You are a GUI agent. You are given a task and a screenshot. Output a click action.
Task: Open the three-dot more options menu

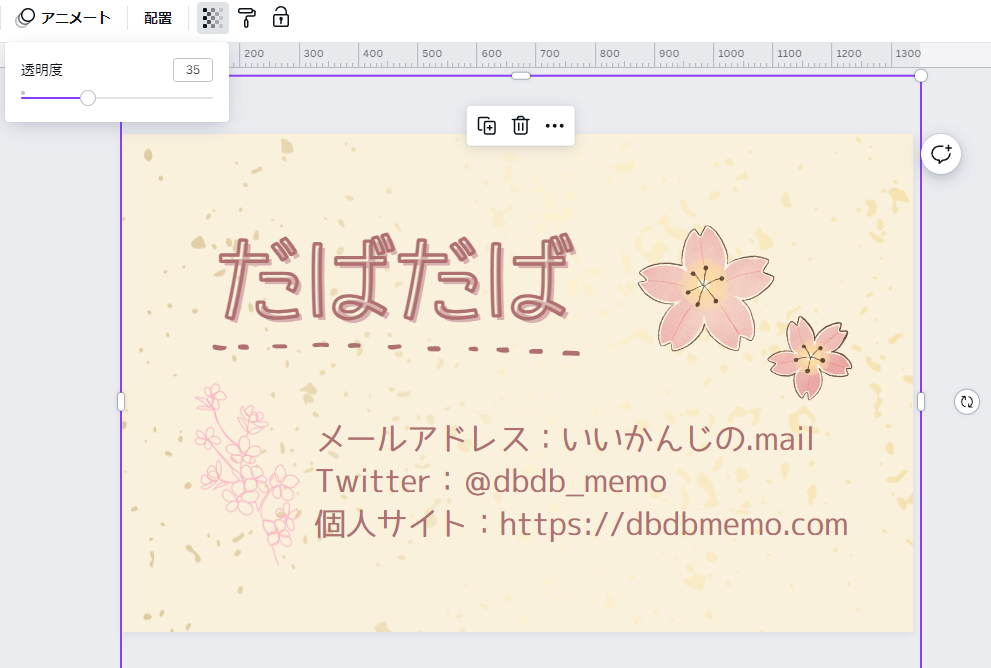click(555, 126)
